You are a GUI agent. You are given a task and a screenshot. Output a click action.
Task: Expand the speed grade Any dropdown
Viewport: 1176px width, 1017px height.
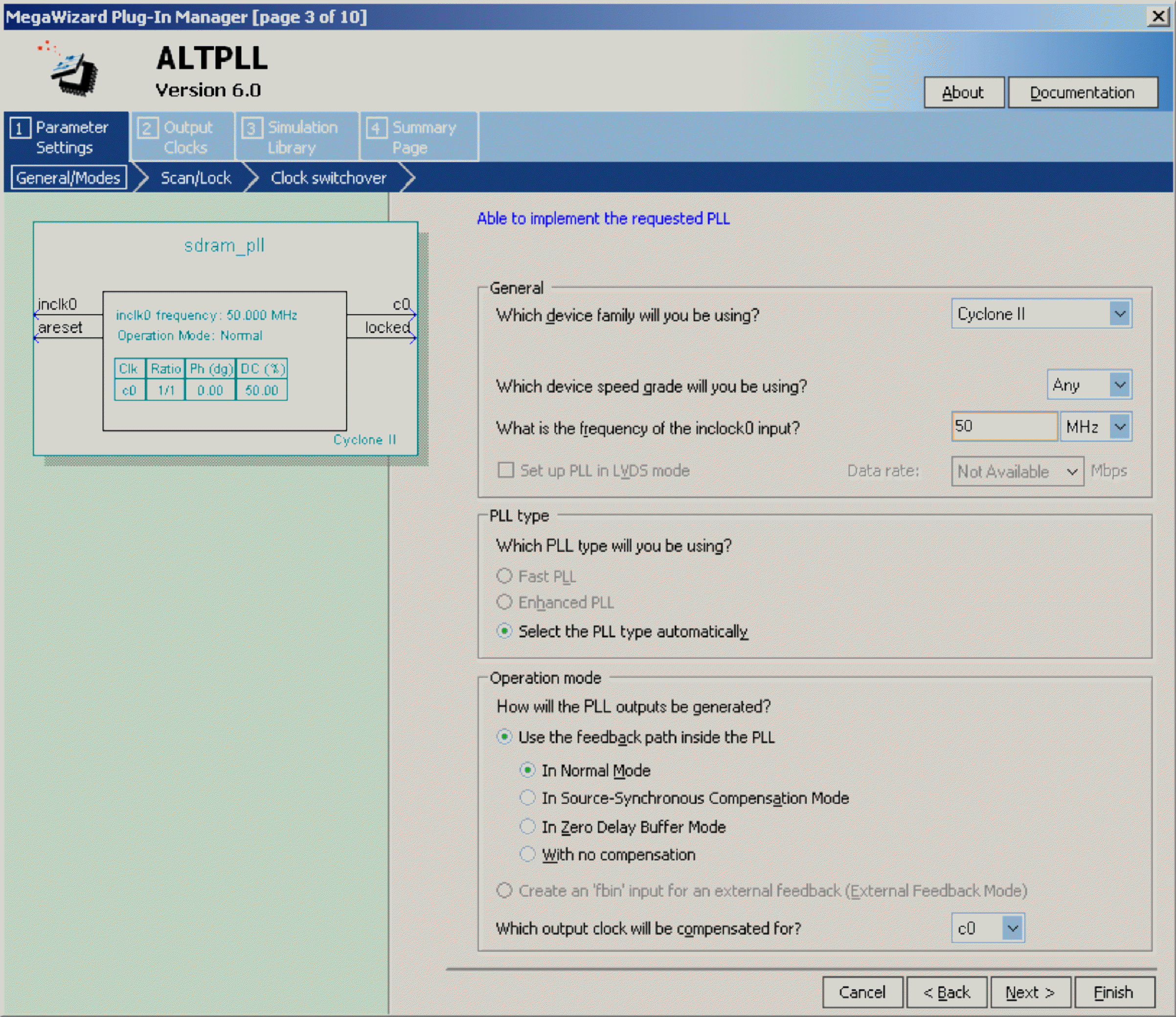(1119, 385)
